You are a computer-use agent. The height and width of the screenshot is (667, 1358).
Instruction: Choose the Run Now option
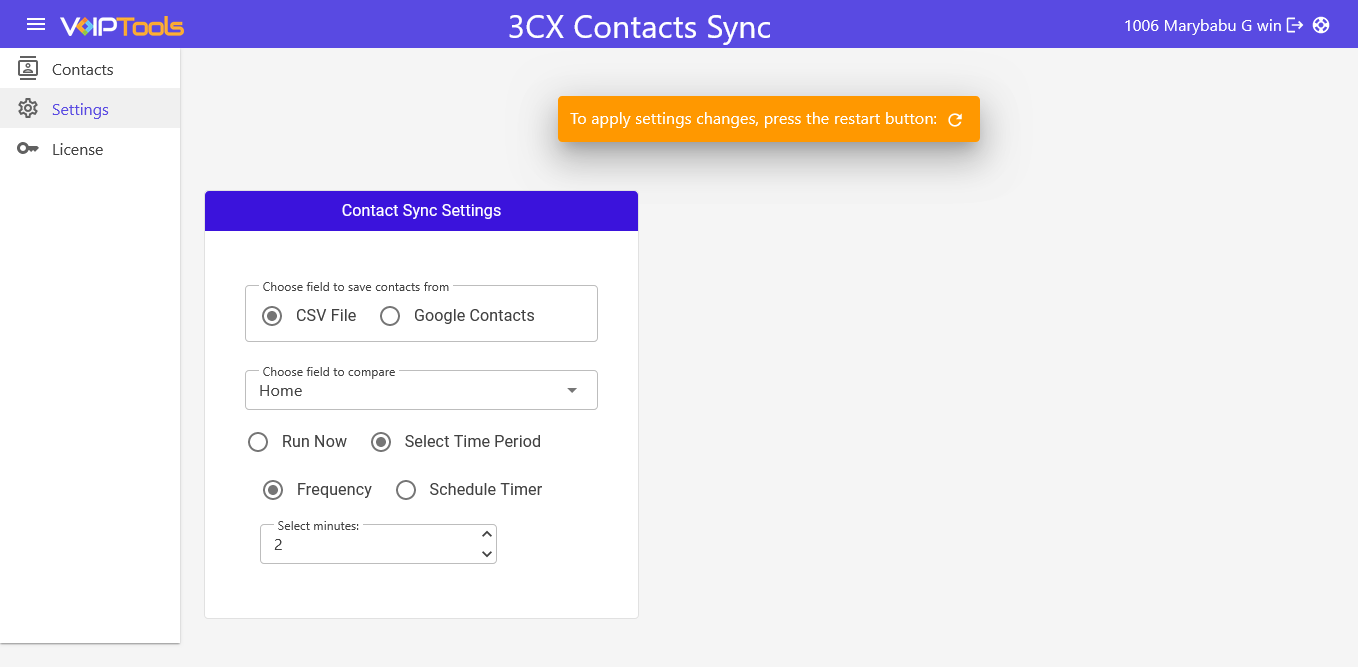click(x=258, y=441)
